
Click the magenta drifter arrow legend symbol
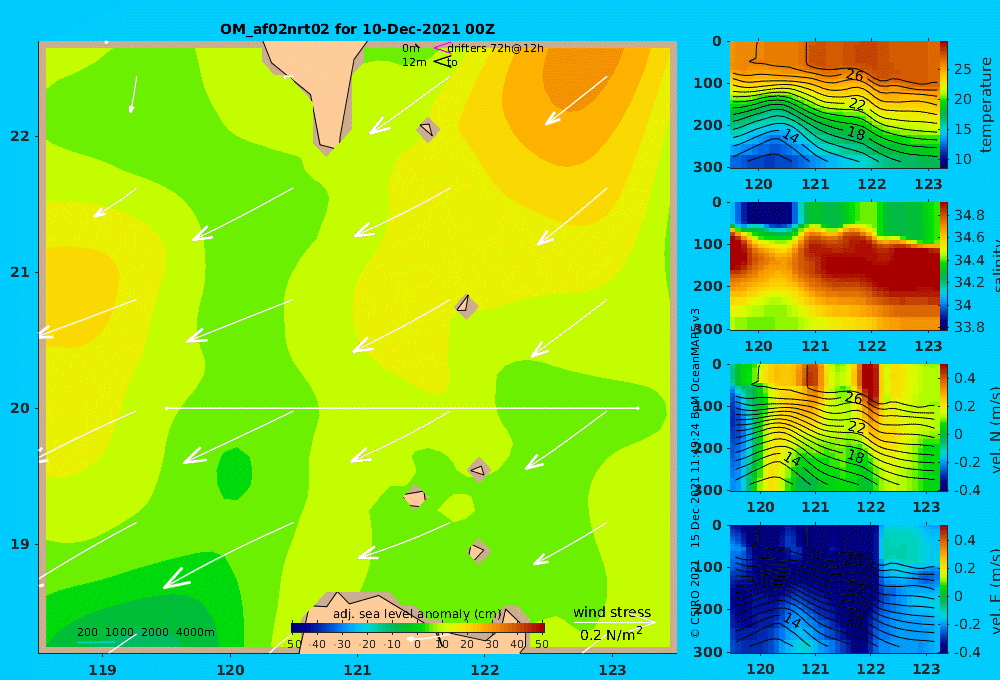441,47
